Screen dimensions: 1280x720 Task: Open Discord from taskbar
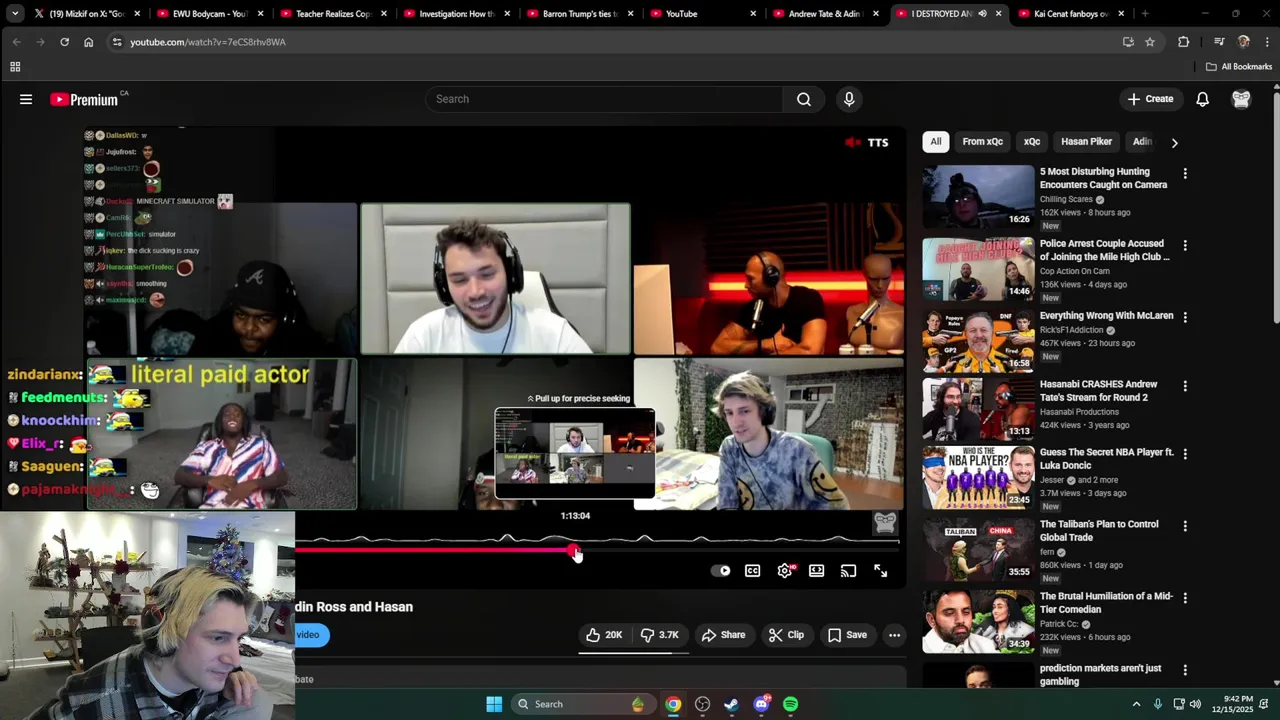point(762,704)
